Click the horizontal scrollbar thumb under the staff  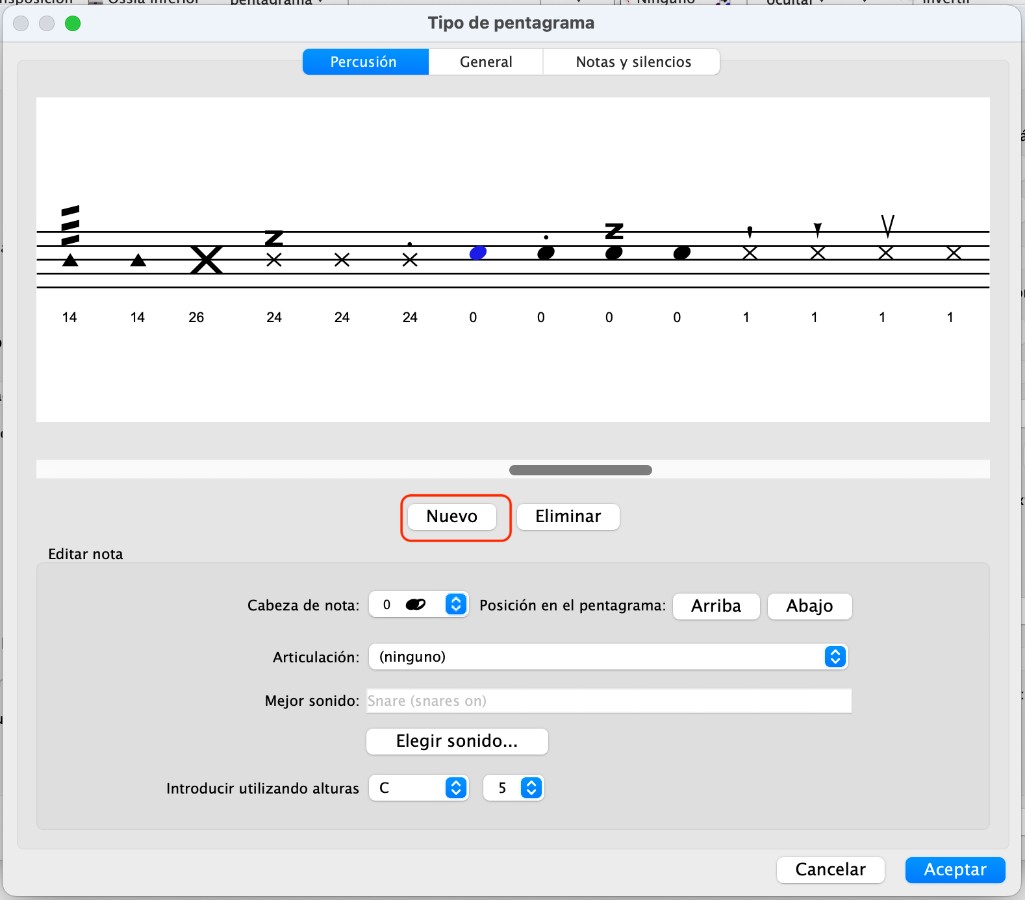580,470
